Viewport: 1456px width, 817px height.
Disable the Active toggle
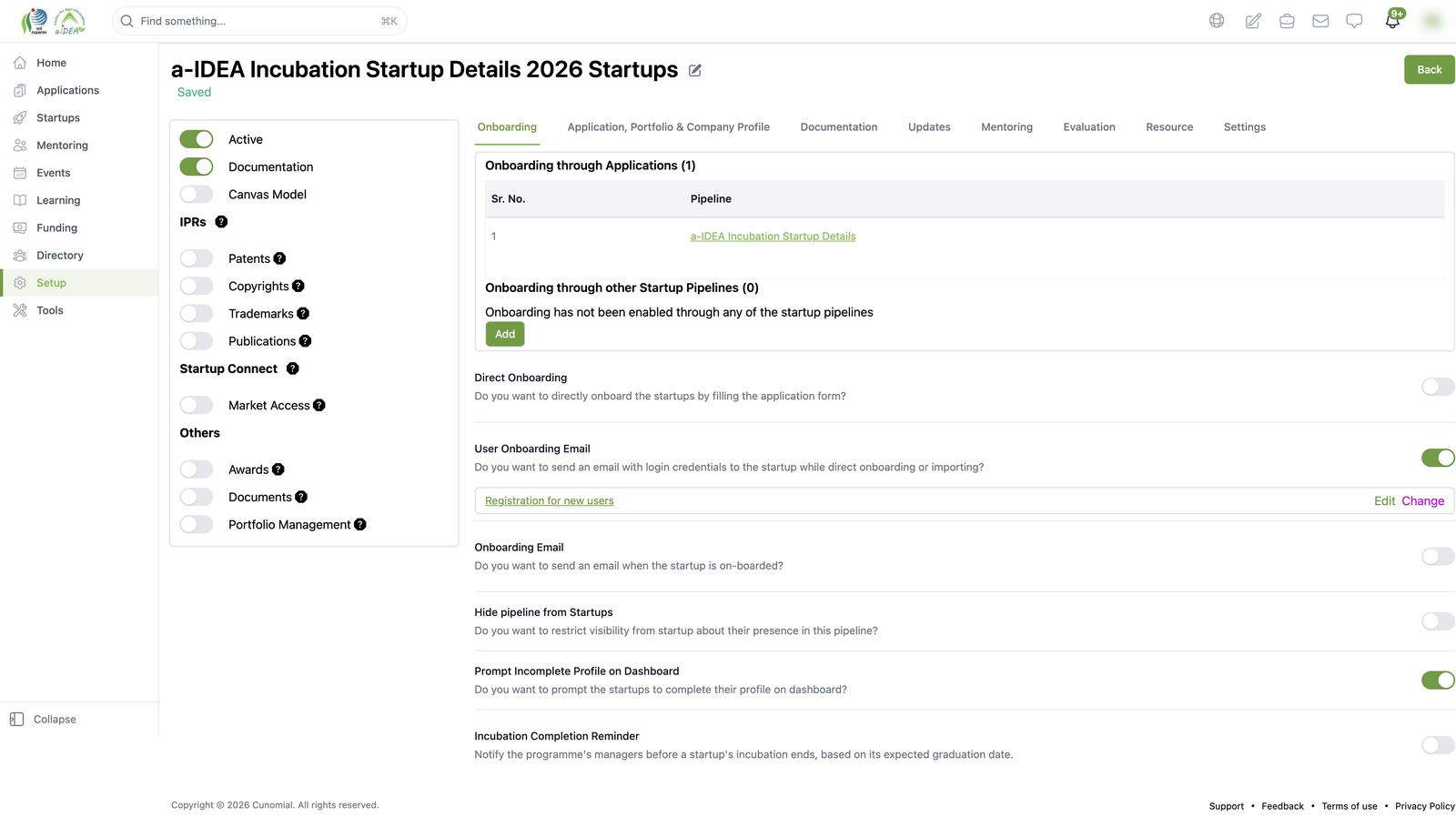196,139
